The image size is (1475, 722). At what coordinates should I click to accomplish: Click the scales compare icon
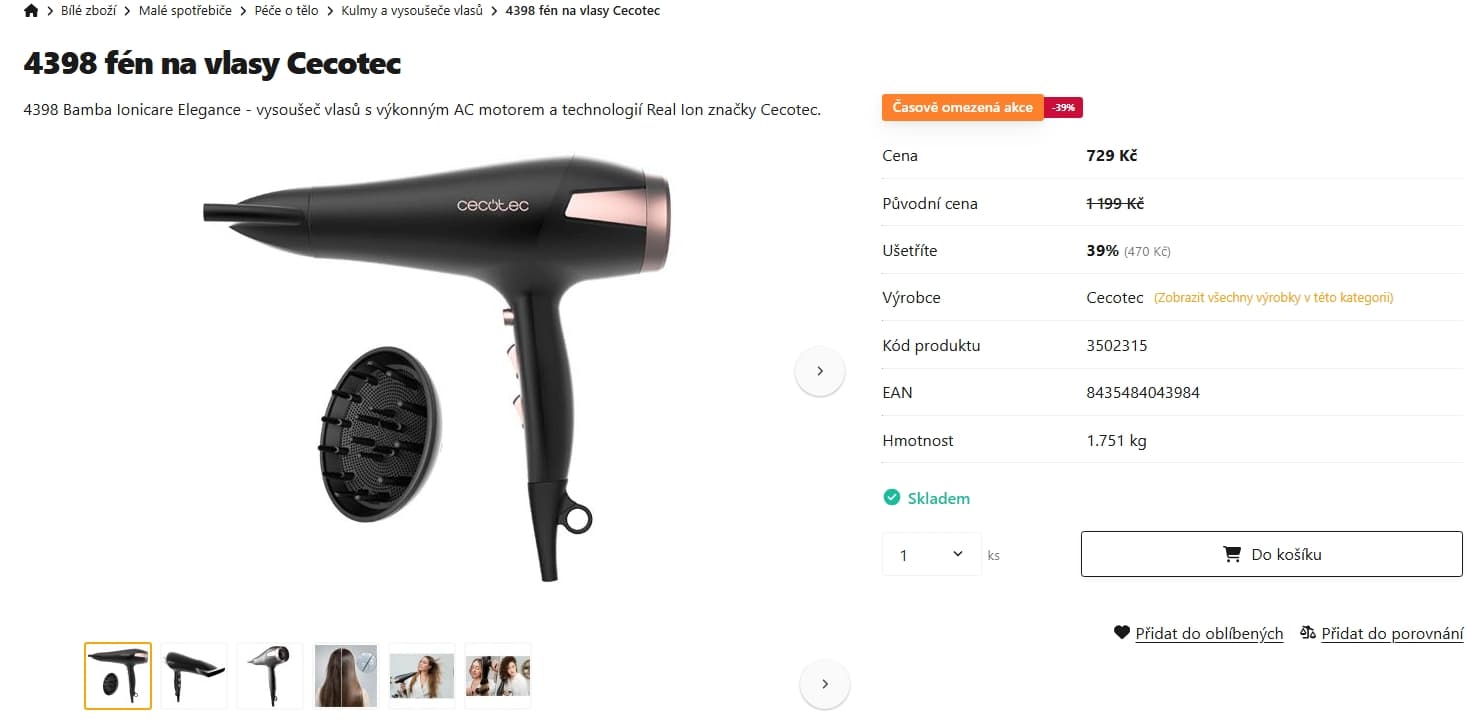pos(1308,632)
